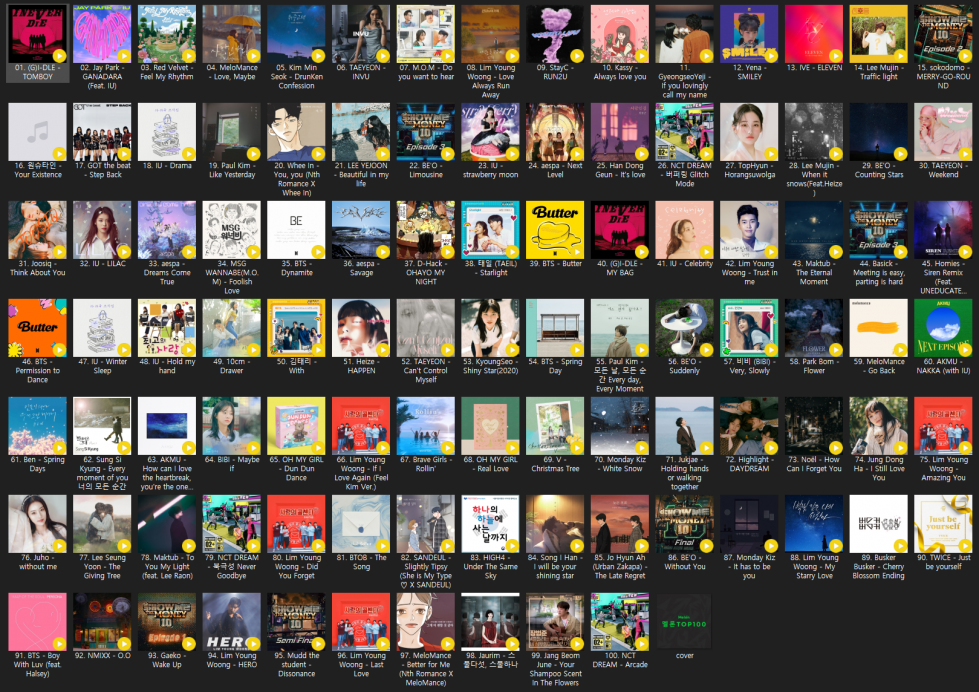Screen dimensions: 979x692
Task: Select file 16 with generic music note icon
Action: click(37, 132)
